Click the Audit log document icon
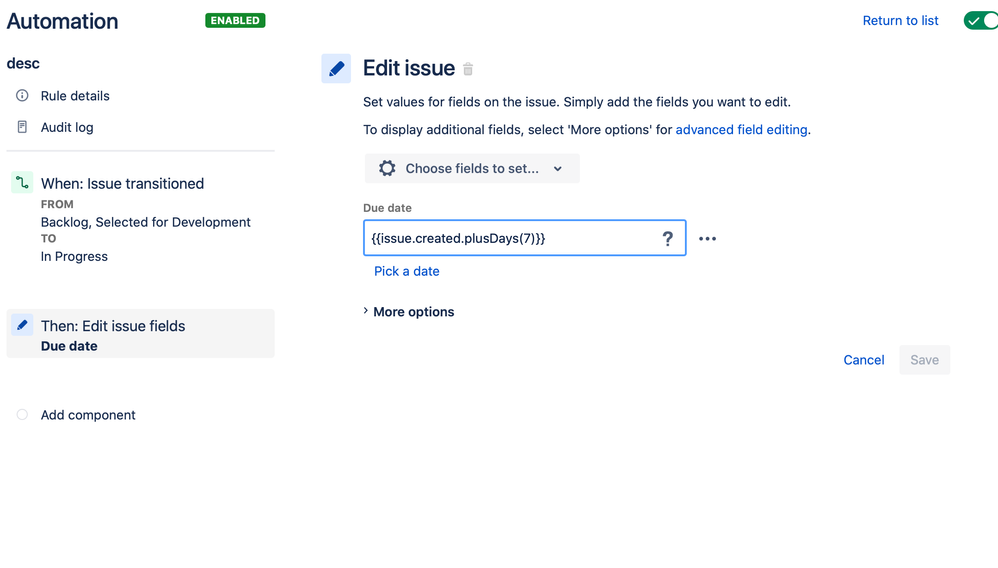The width and height of the screenshot is (998, 568). coord(22,127)
